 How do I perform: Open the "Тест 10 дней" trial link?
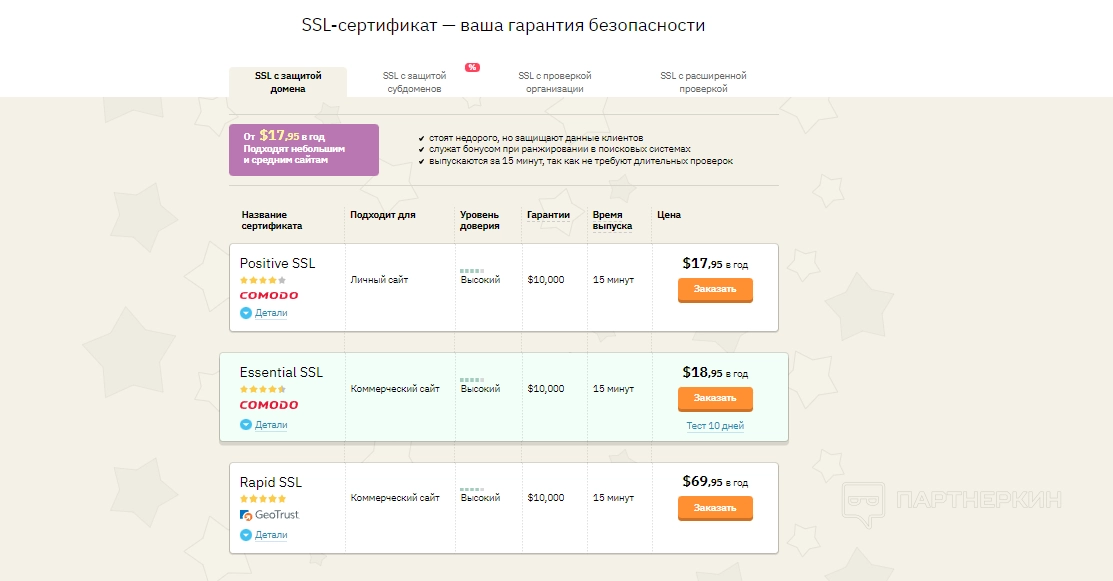(x=715, y=426)
